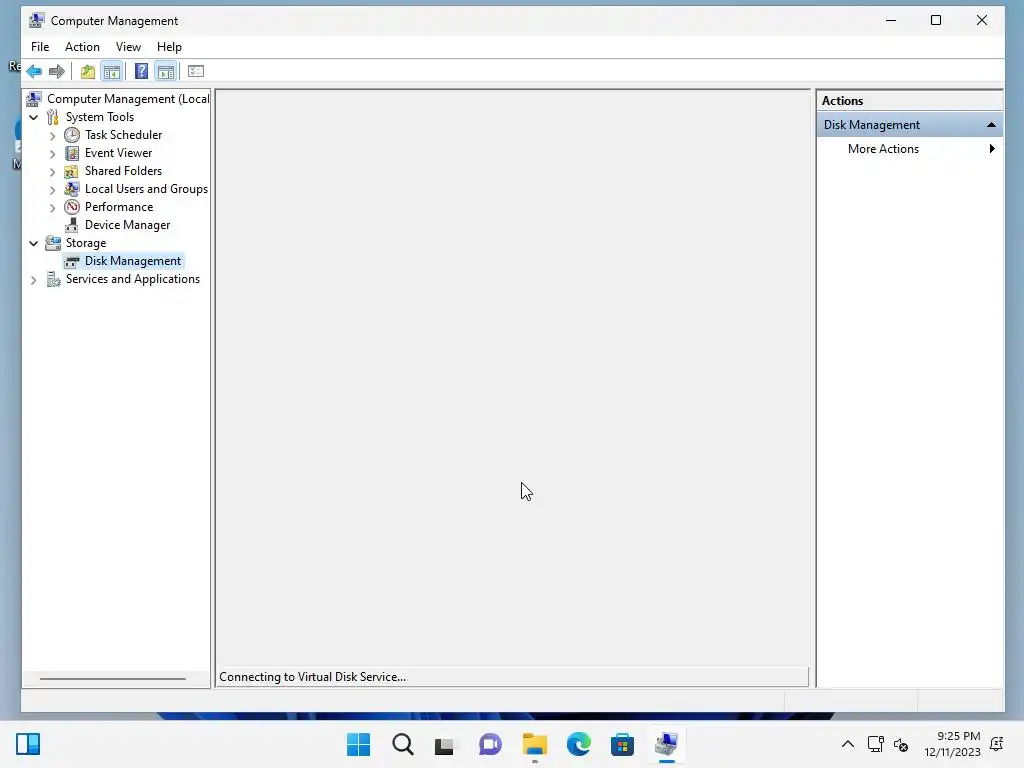Click the Up one level folder icon
Viewport: 1024px width, 768px height.
[88, 71]
